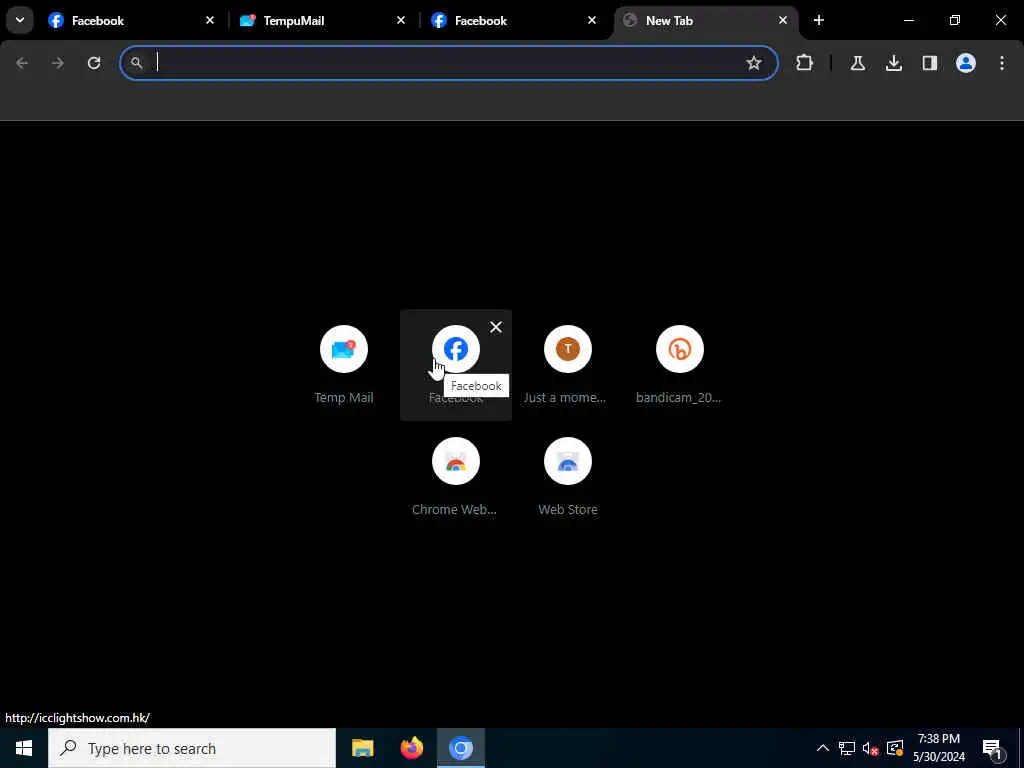Open the Downloads icon
Viewport: 1024px width, 768px height.
(x=894, y=63)
